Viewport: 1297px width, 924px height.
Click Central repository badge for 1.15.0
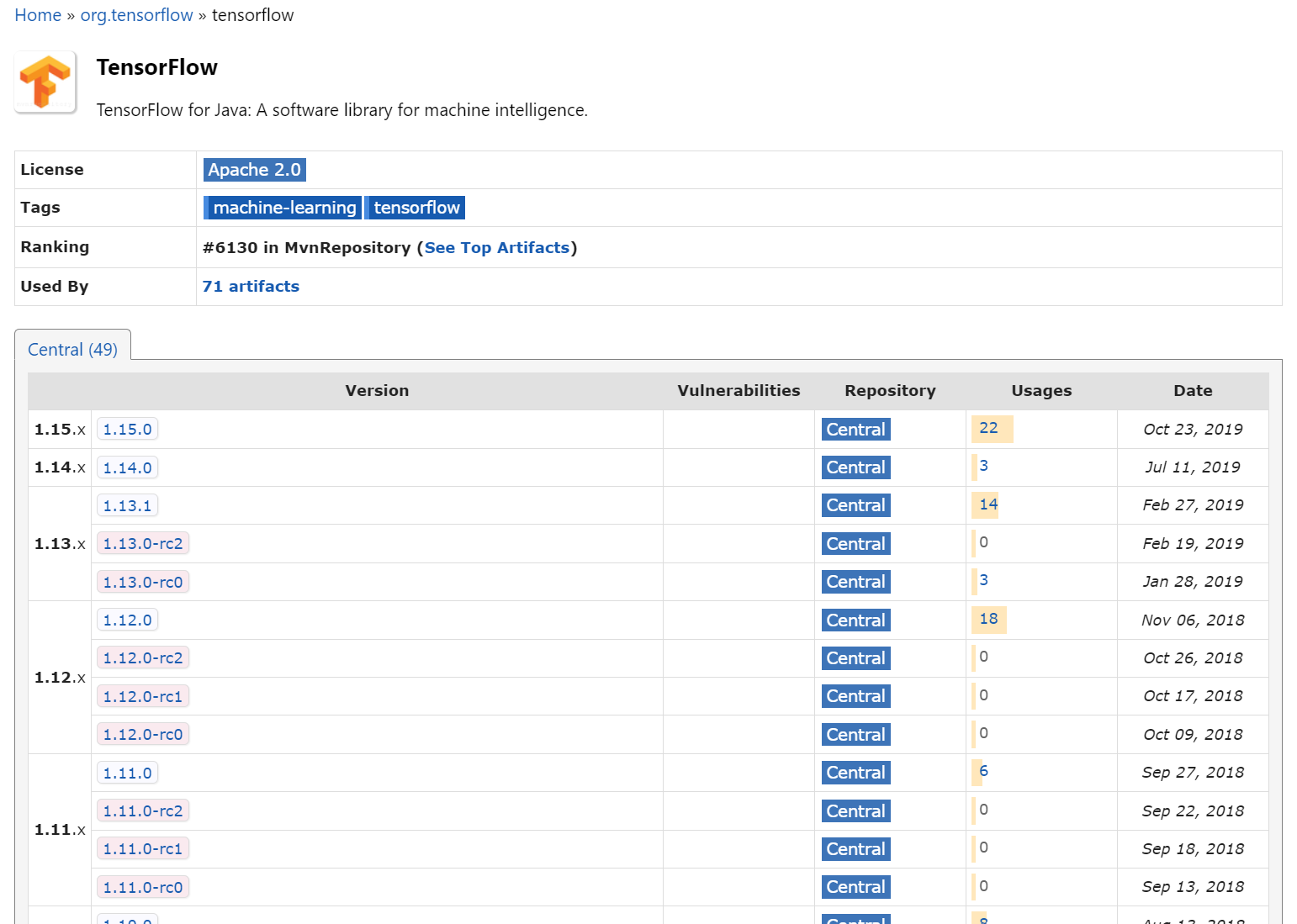(x=855, y=430)
